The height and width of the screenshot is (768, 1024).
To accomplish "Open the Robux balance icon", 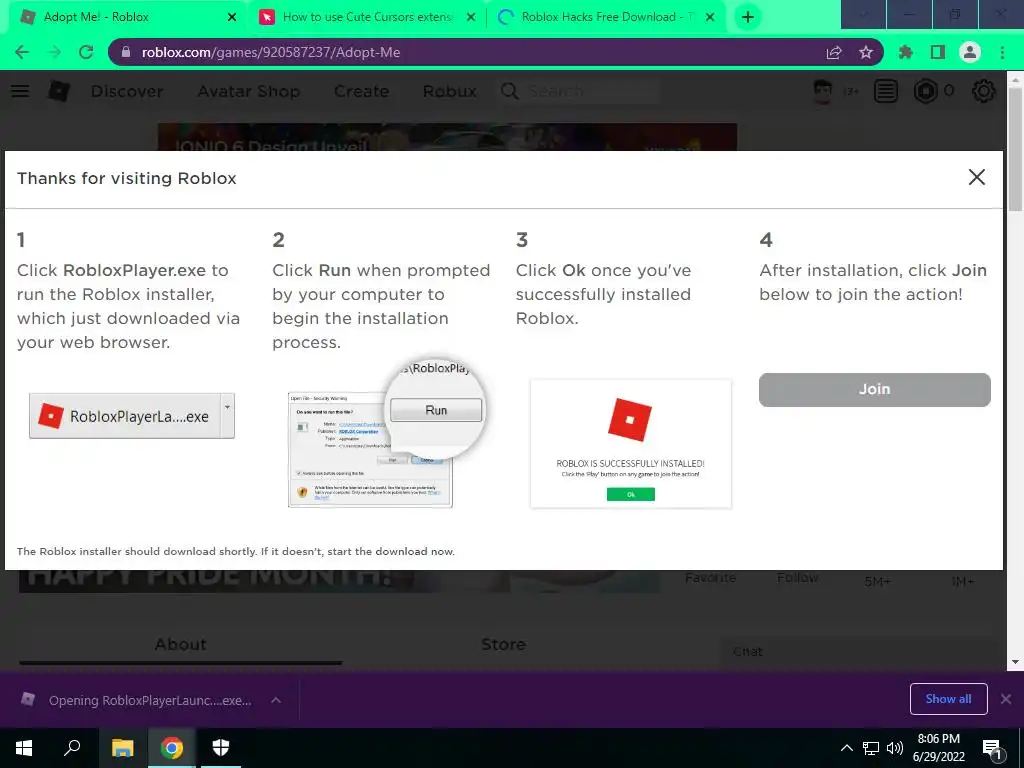I will pyautogui.click(x=925, y=91).
